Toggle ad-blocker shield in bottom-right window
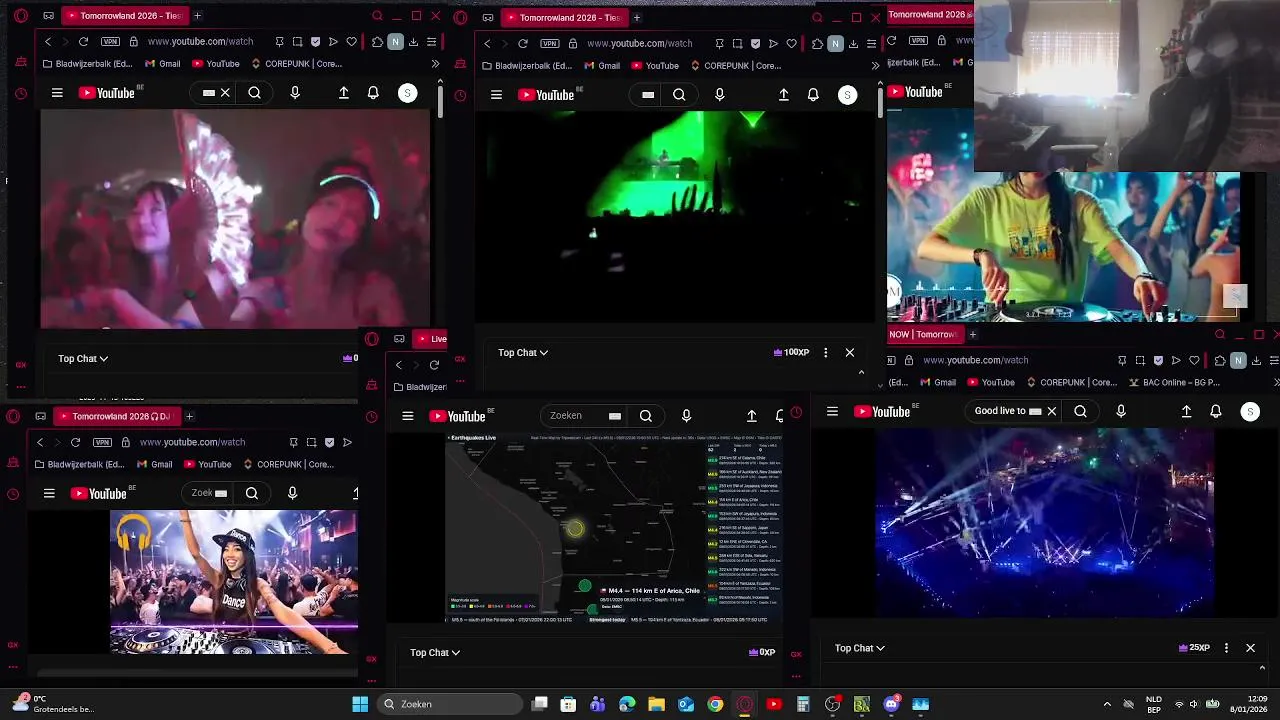The width and height of the screenshot is (1280, 720). 1158,360
